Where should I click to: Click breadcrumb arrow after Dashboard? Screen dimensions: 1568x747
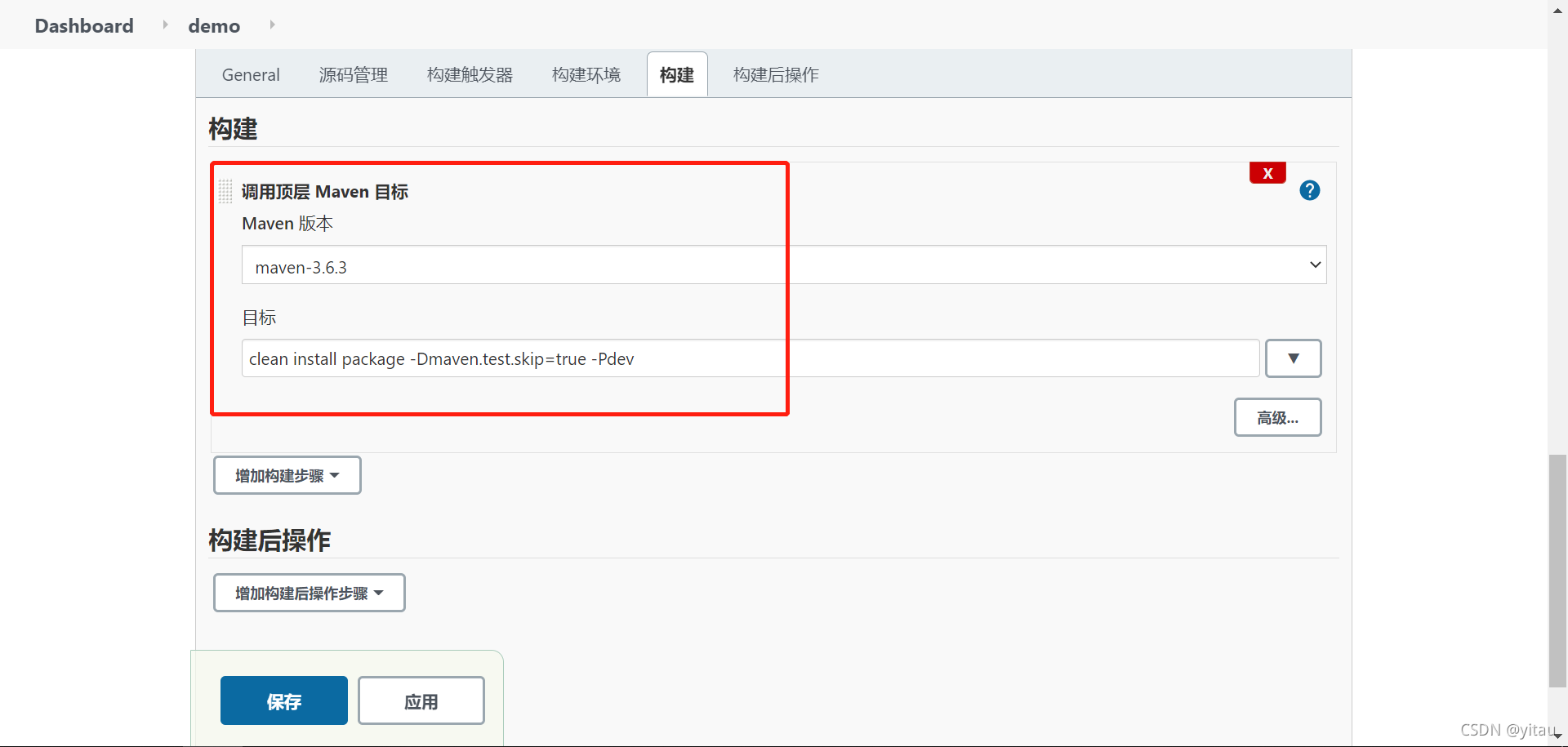click(x=165, y=24)
